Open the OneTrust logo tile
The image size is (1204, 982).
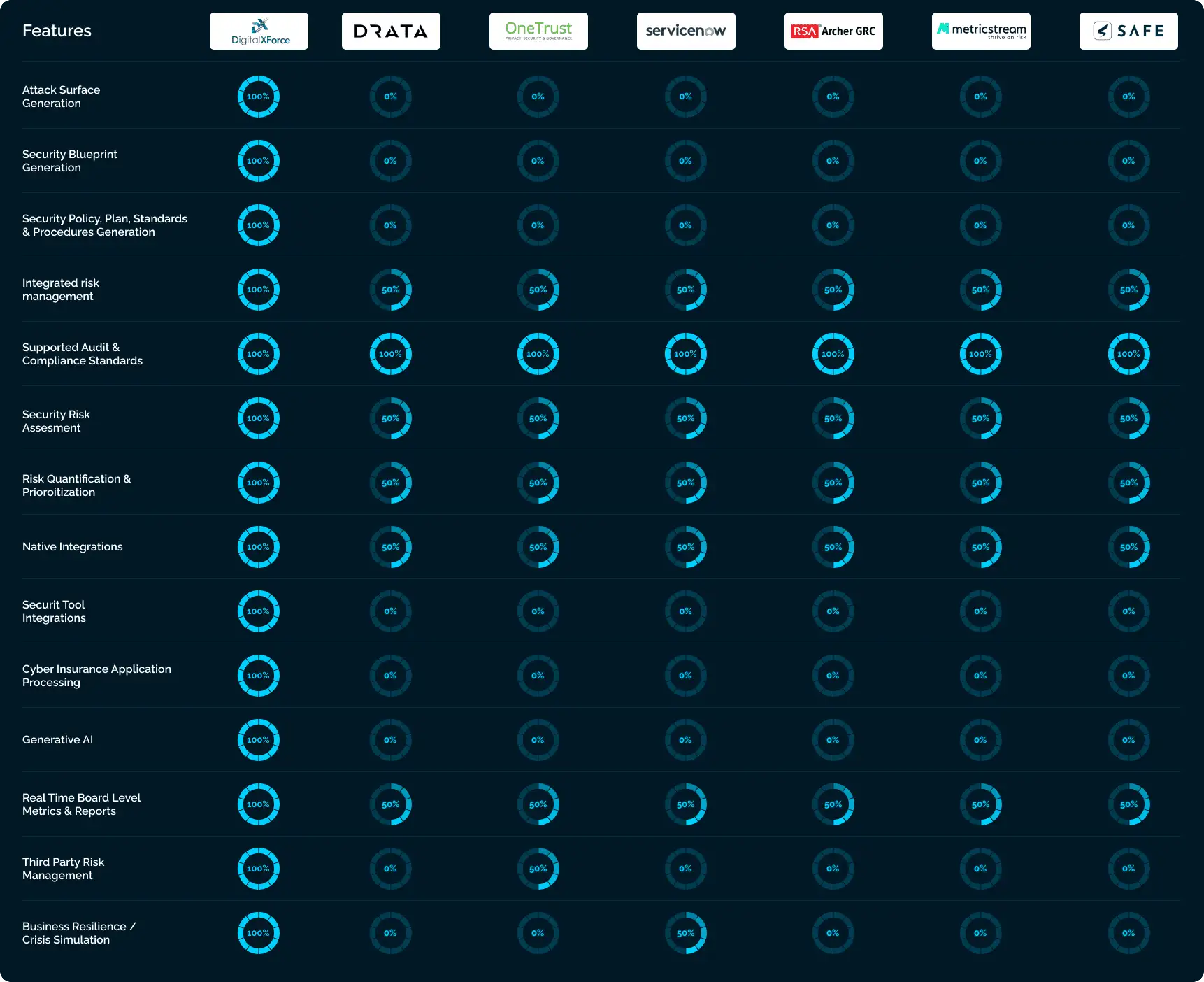(538, 31)
